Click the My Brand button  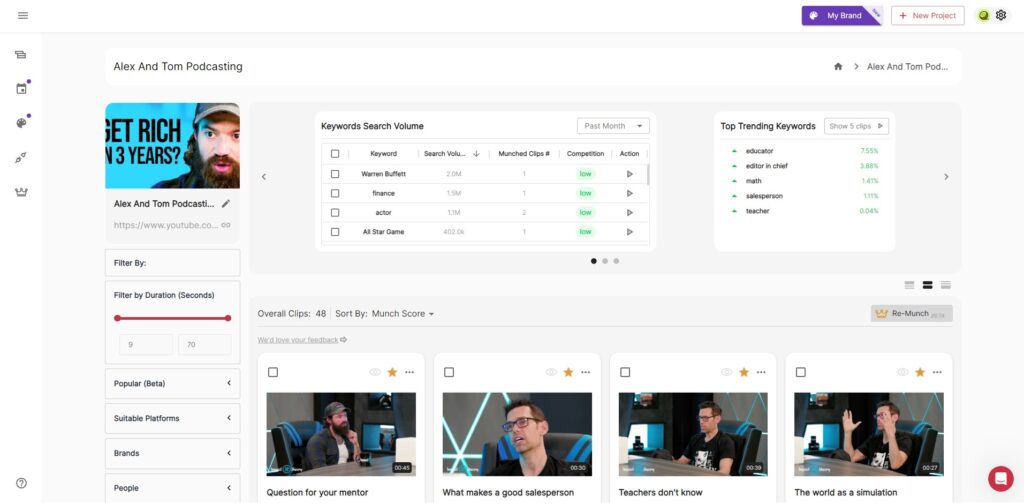click(x=840, y=15)
